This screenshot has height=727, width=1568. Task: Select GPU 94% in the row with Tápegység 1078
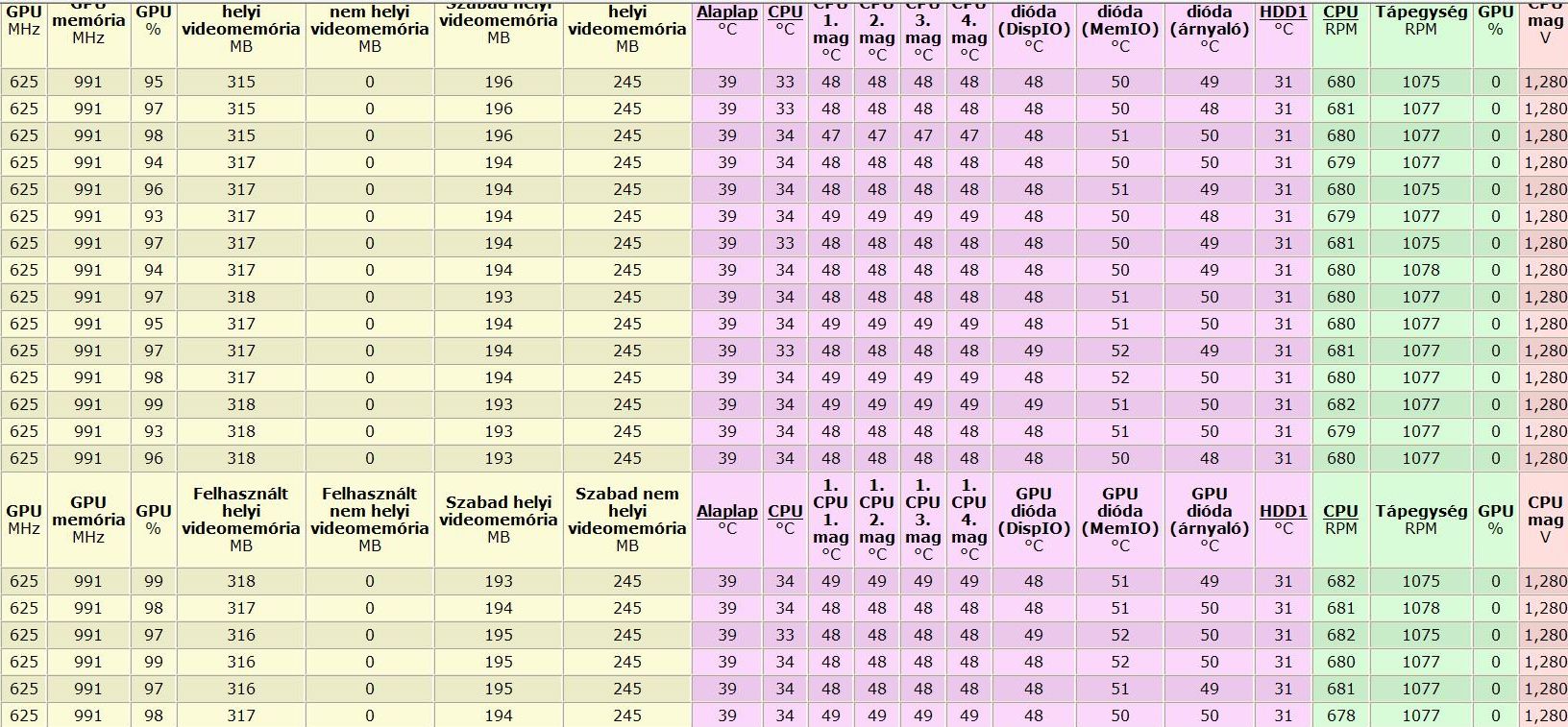(x=154, y=270)
